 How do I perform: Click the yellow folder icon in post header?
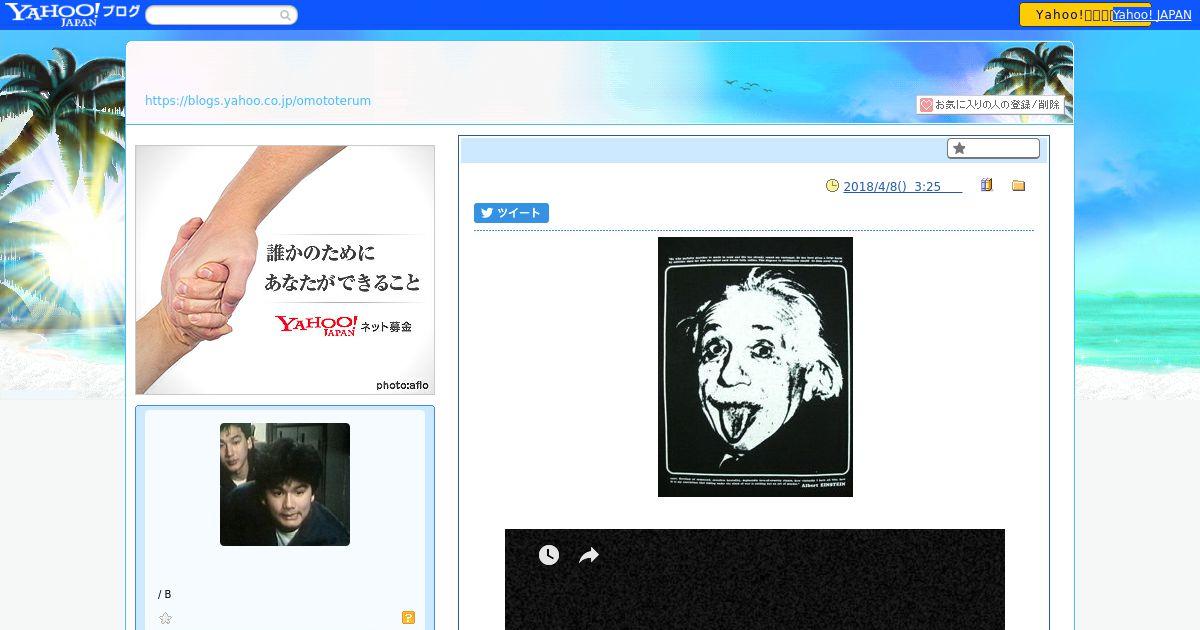coord(1018,185)
